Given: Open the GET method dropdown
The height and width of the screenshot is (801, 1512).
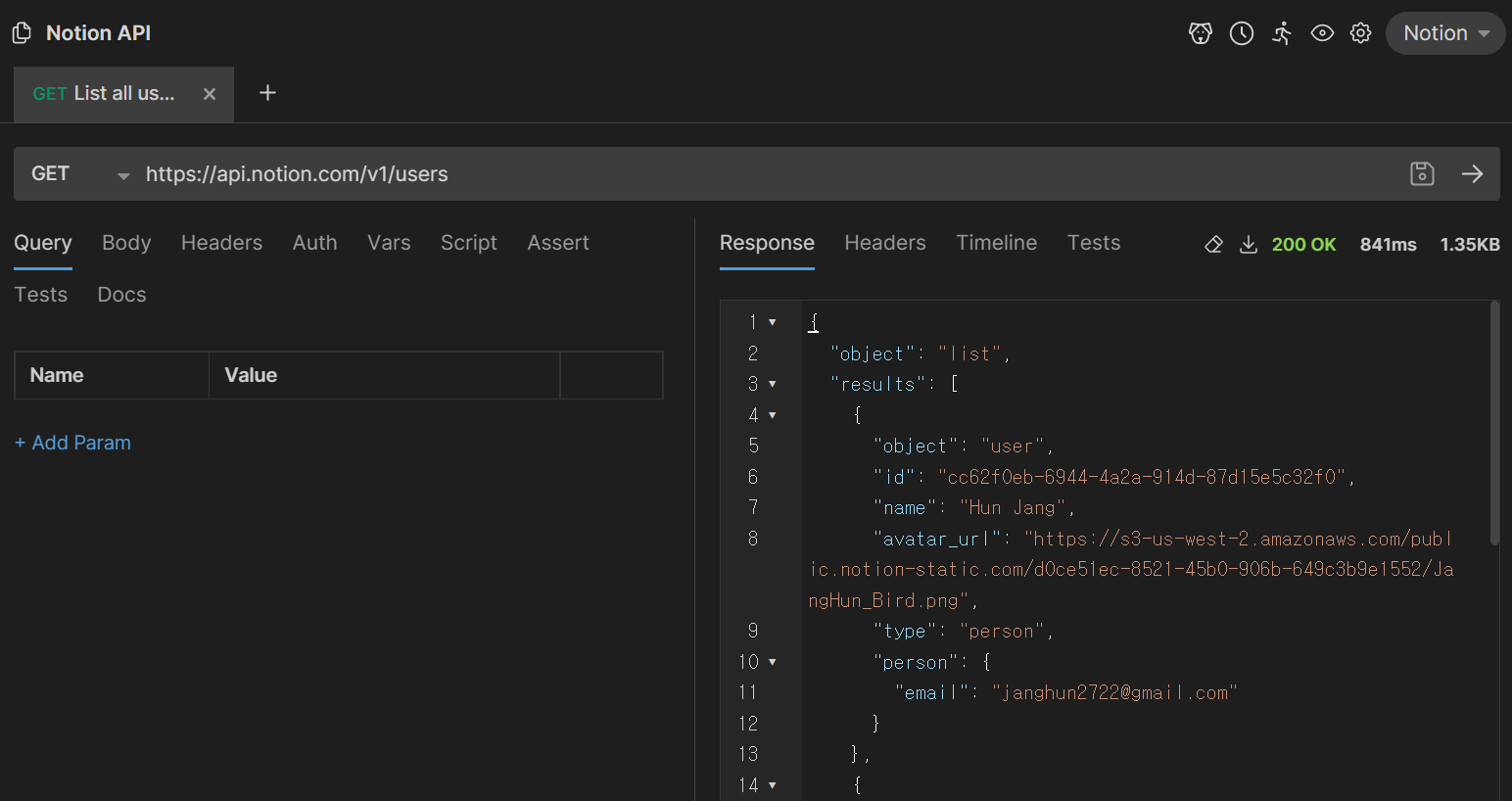Looking at the screenshot, I should [80, 174].
